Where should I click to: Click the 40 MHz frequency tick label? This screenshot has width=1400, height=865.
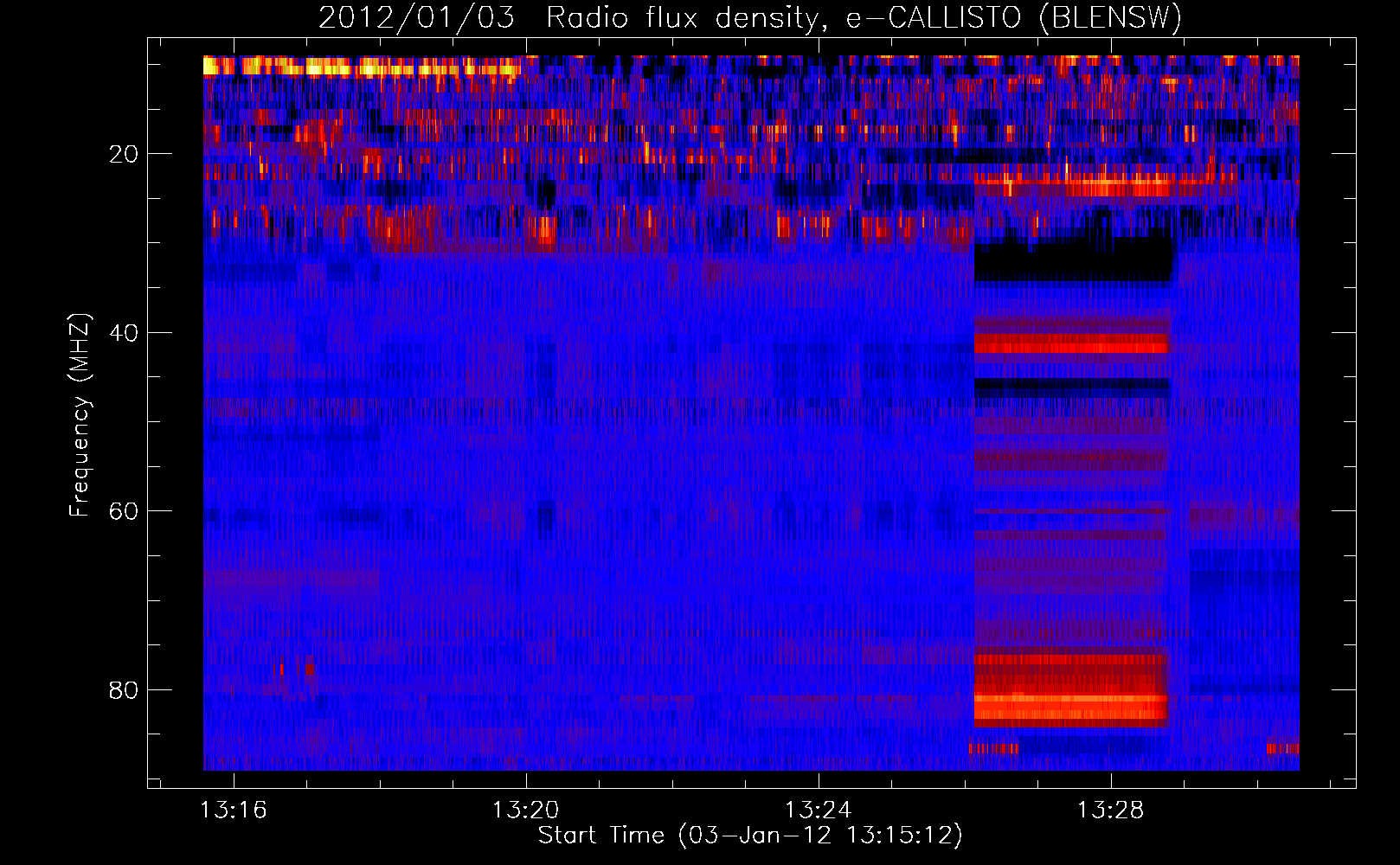[x=124, y=333]
